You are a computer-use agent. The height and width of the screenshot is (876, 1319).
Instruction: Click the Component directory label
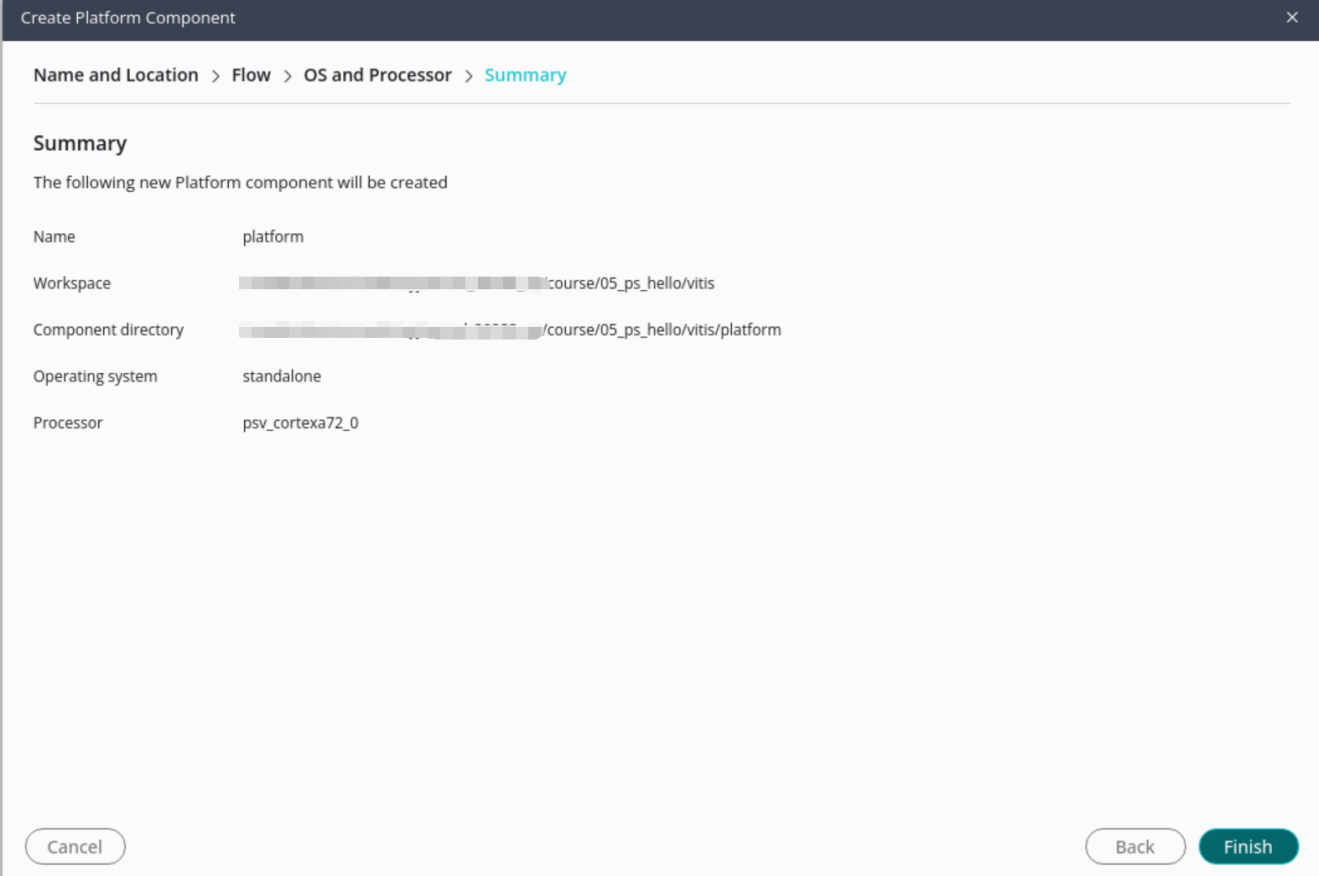tap(108, 330)
